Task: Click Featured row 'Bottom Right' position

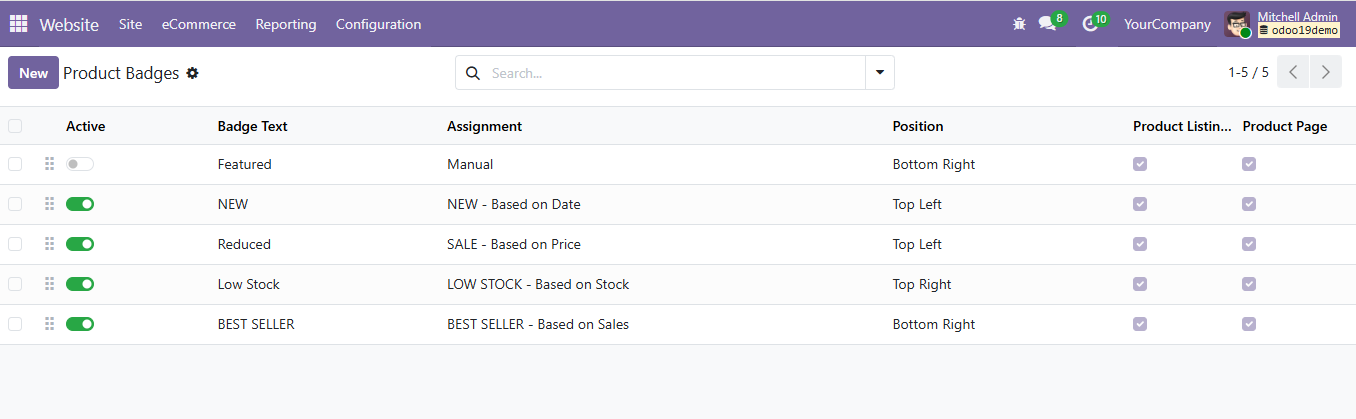Action: coord(934,164)
